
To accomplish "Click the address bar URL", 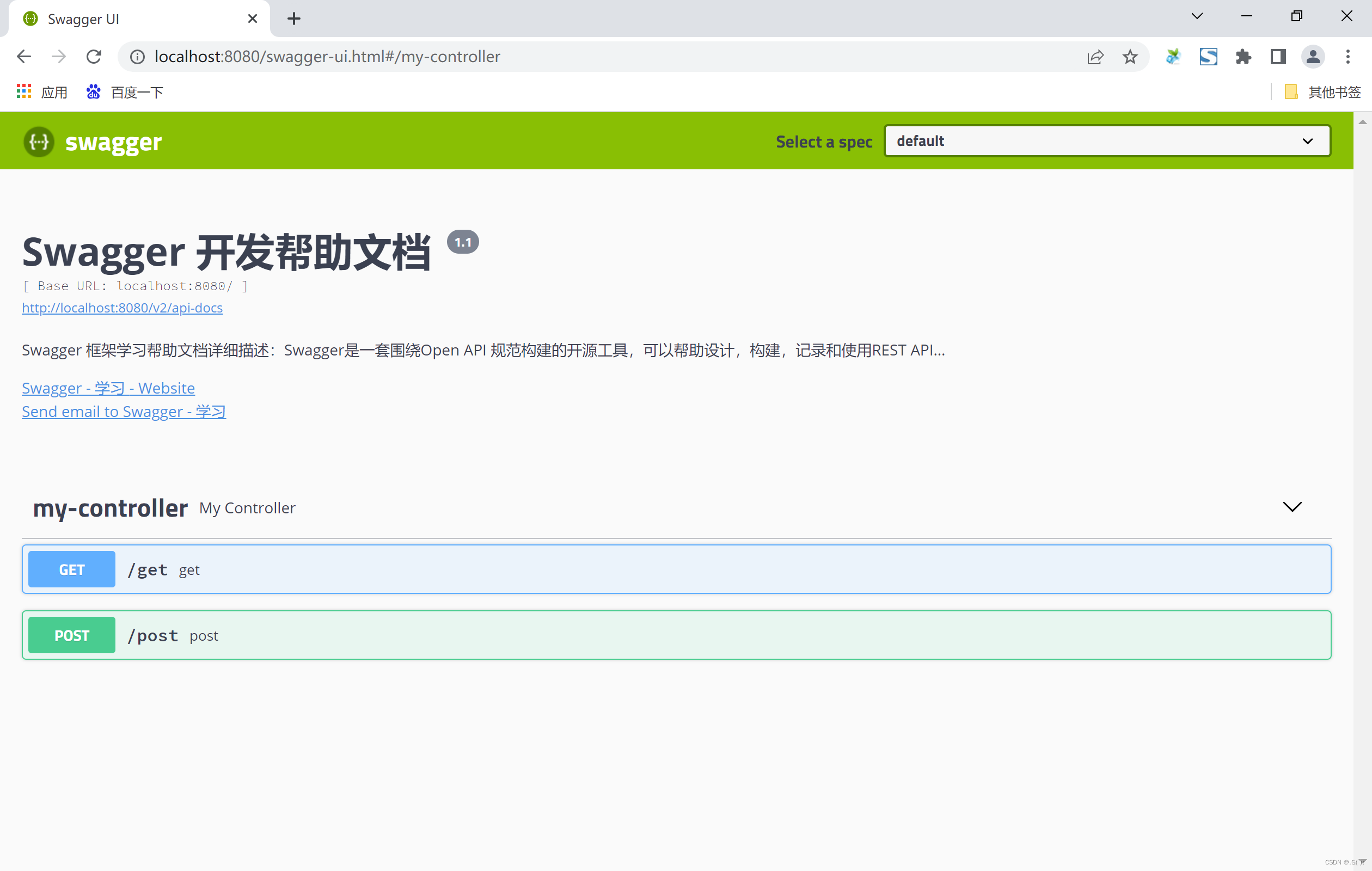I will point(327,57).
